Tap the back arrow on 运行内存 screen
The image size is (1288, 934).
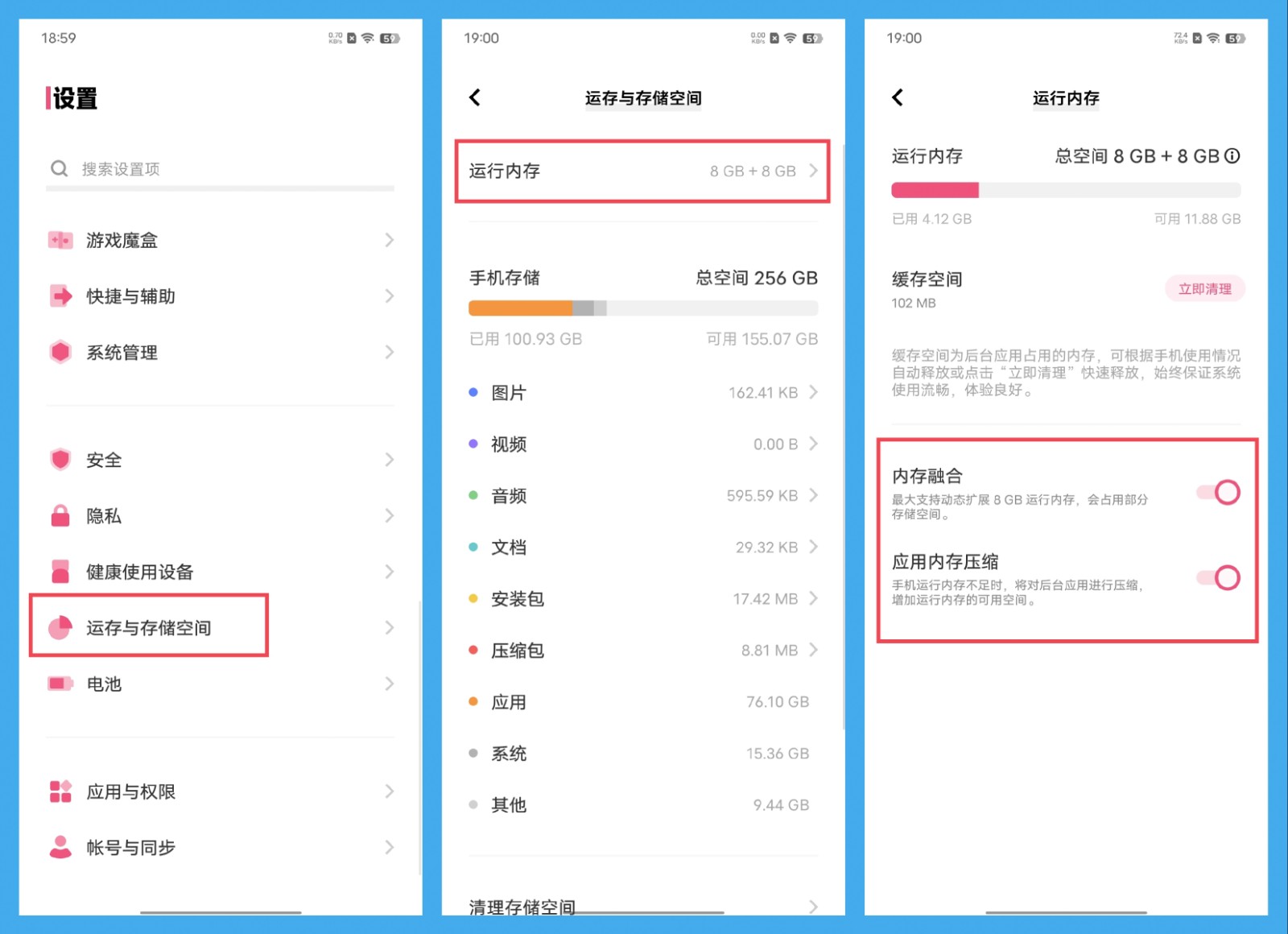tap(898, 97)
